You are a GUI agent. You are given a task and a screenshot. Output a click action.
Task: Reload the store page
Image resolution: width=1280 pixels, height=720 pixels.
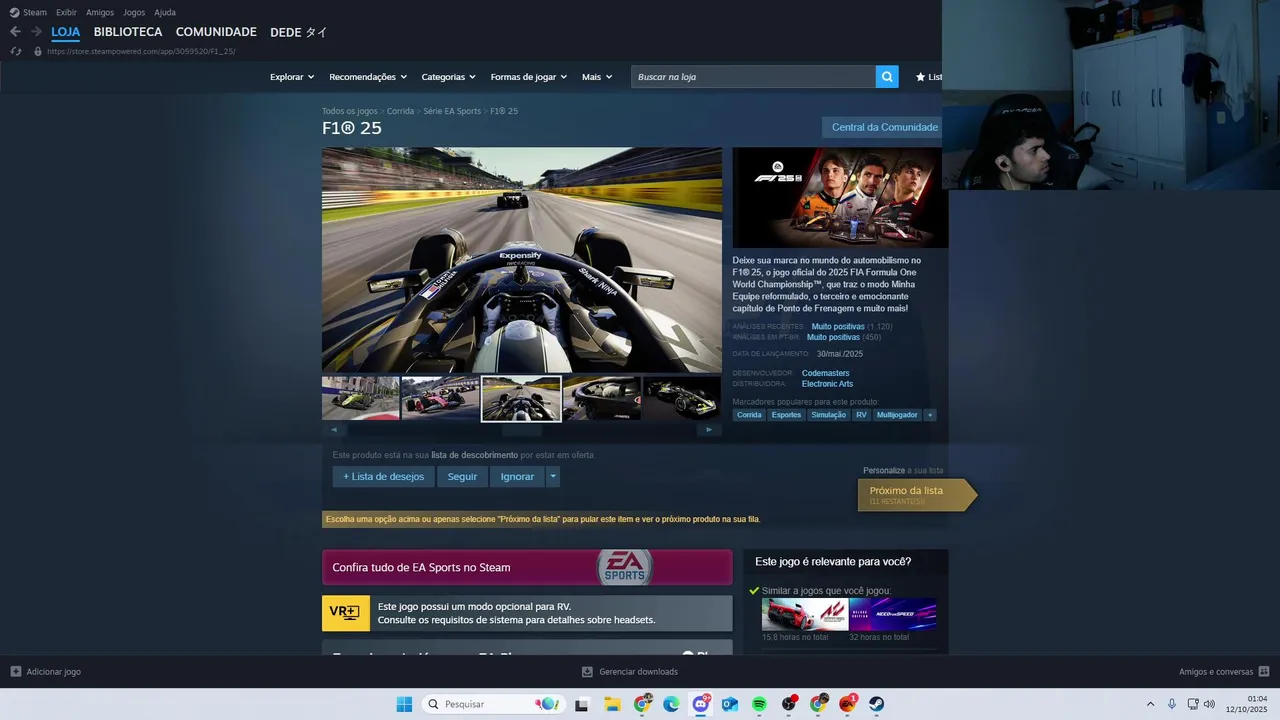(x=16, y=51)
